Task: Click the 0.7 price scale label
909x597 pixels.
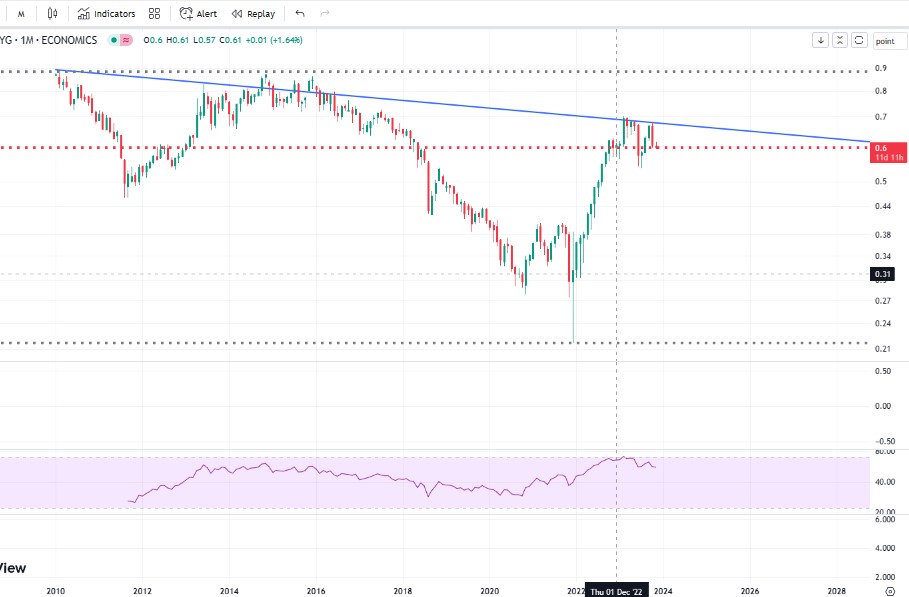Action: coord(881,117)
